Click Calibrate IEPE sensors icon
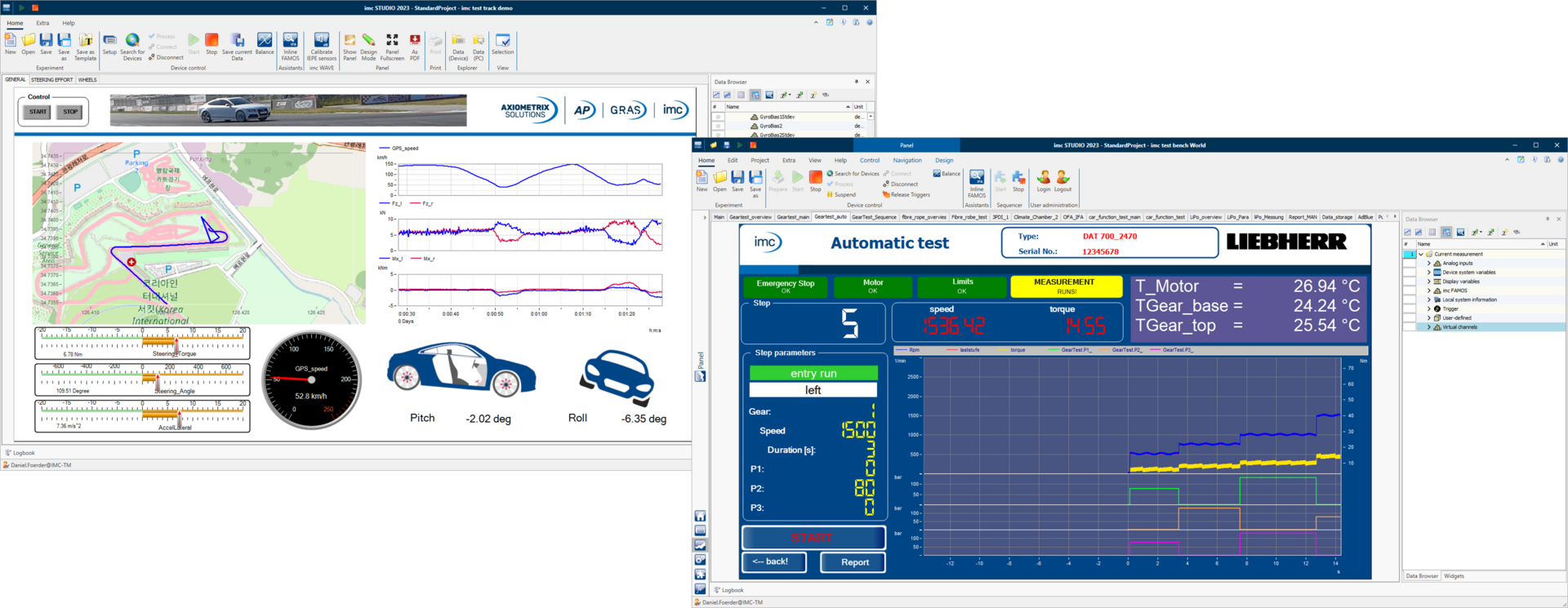The height and width of the screenshot is (608, 1568). 322,41
